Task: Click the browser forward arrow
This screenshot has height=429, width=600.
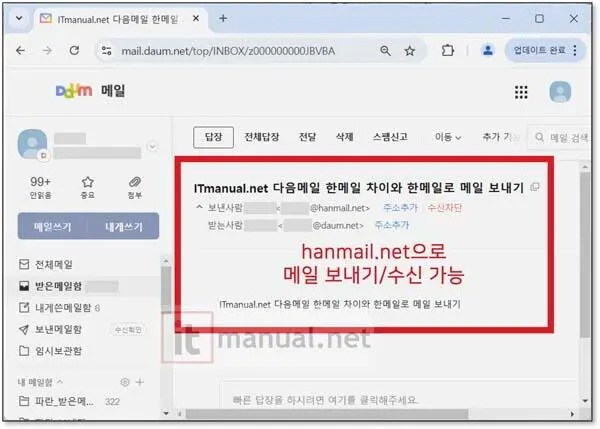Action: click(x=47, y=50)
